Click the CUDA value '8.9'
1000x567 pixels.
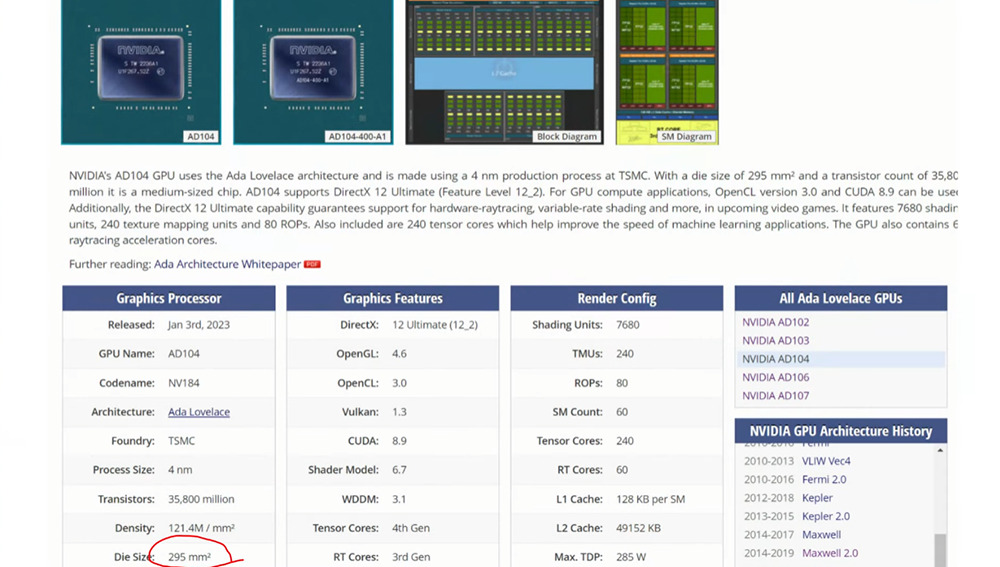399,441
